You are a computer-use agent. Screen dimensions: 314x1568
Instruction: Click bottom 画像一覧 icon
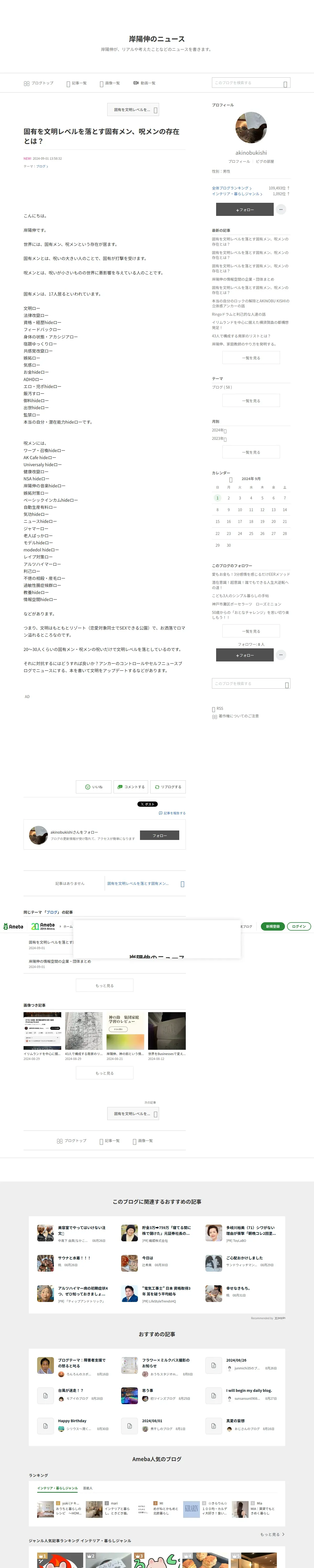(134, 1142)
